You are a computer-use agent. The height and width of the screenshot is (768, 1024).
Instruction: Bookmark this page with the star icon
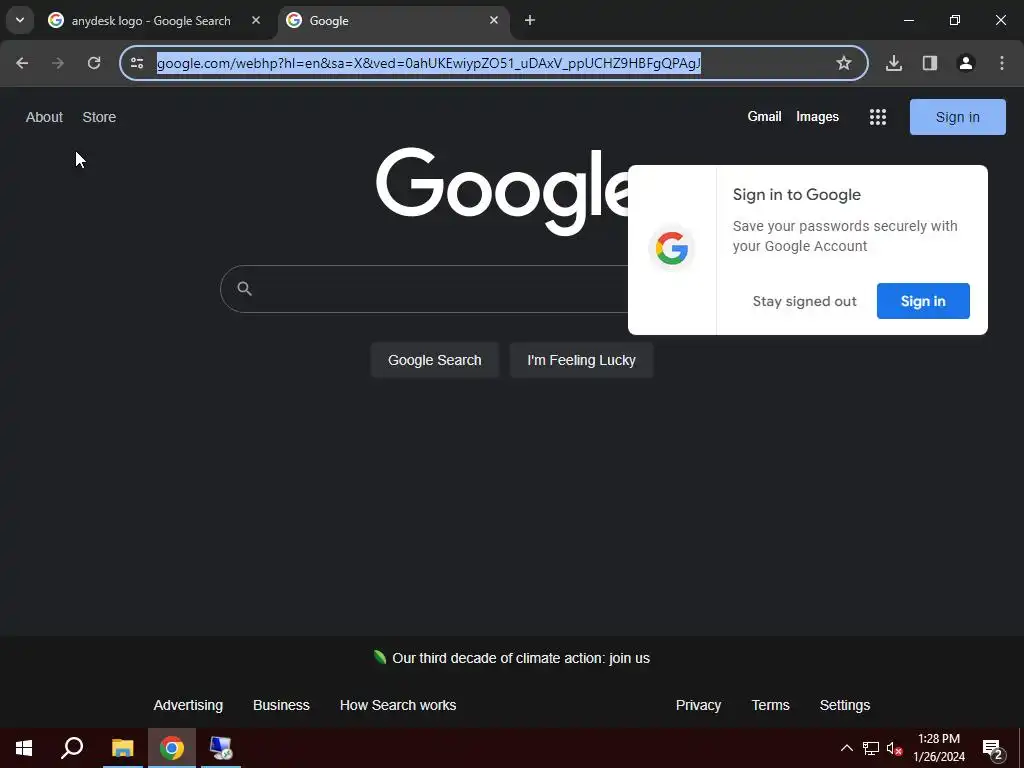[x=844, y=63]
